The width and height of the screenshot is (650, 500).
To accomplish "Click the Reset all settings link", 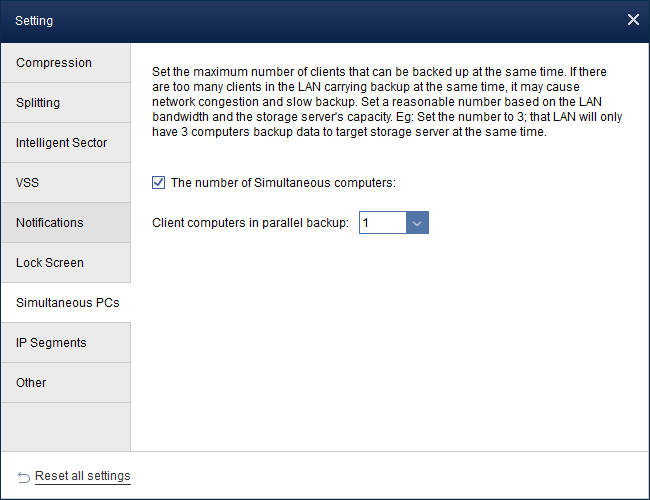I will pyautogui.click(x=82, y=476).
